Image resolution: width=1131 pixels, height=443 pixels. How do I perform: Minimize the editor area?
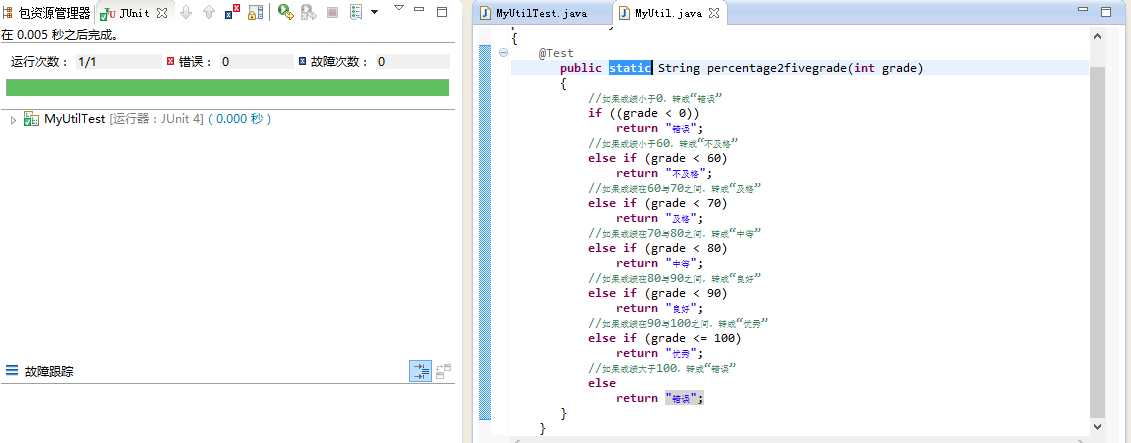1083,11
